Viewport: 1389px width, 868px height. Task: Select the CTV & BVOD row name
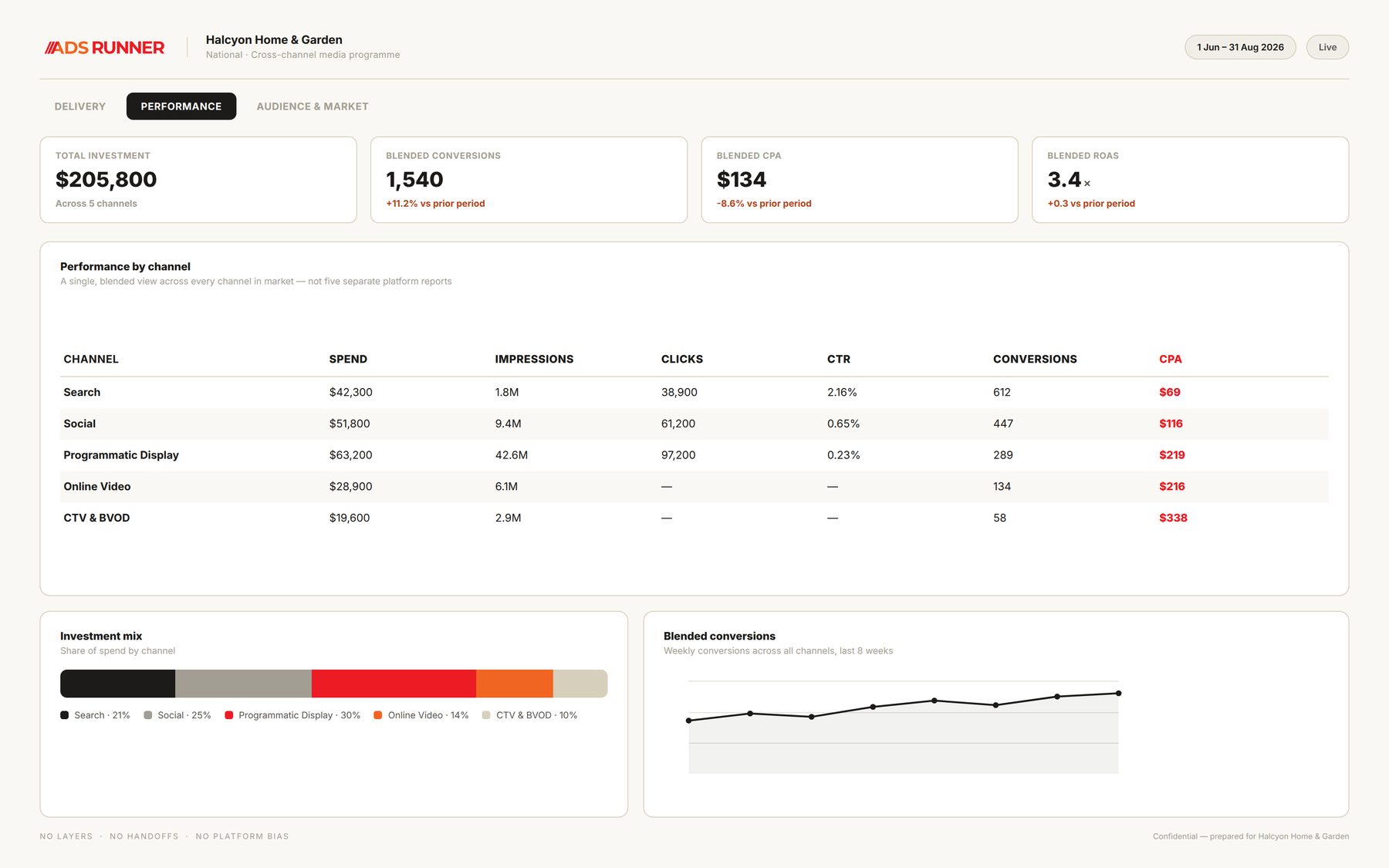pos(96,518)
